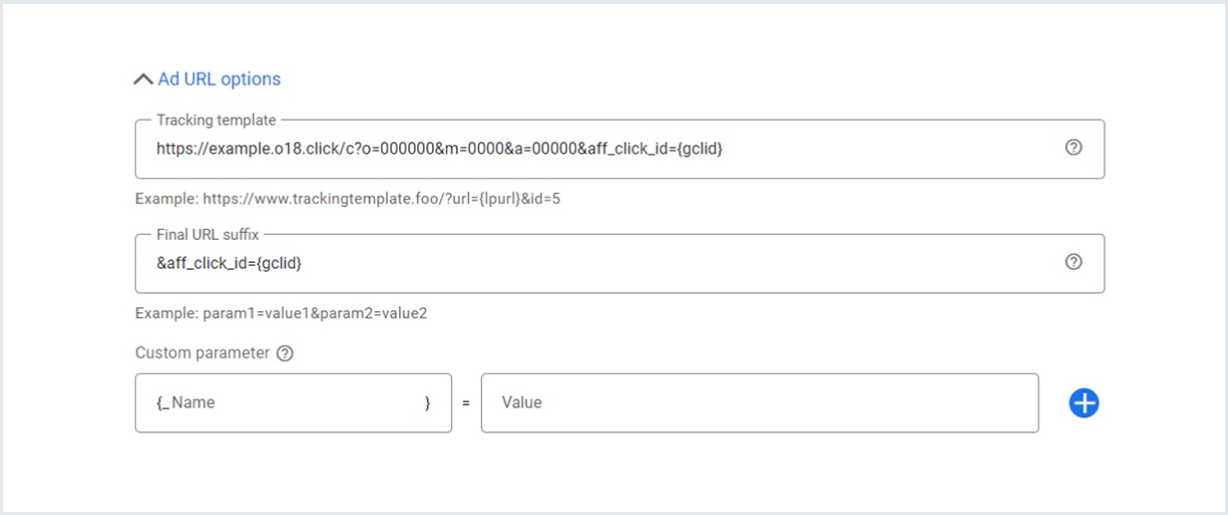Click the Ad URL options heading link
The image size is (1228, 515).
point(219,79)
